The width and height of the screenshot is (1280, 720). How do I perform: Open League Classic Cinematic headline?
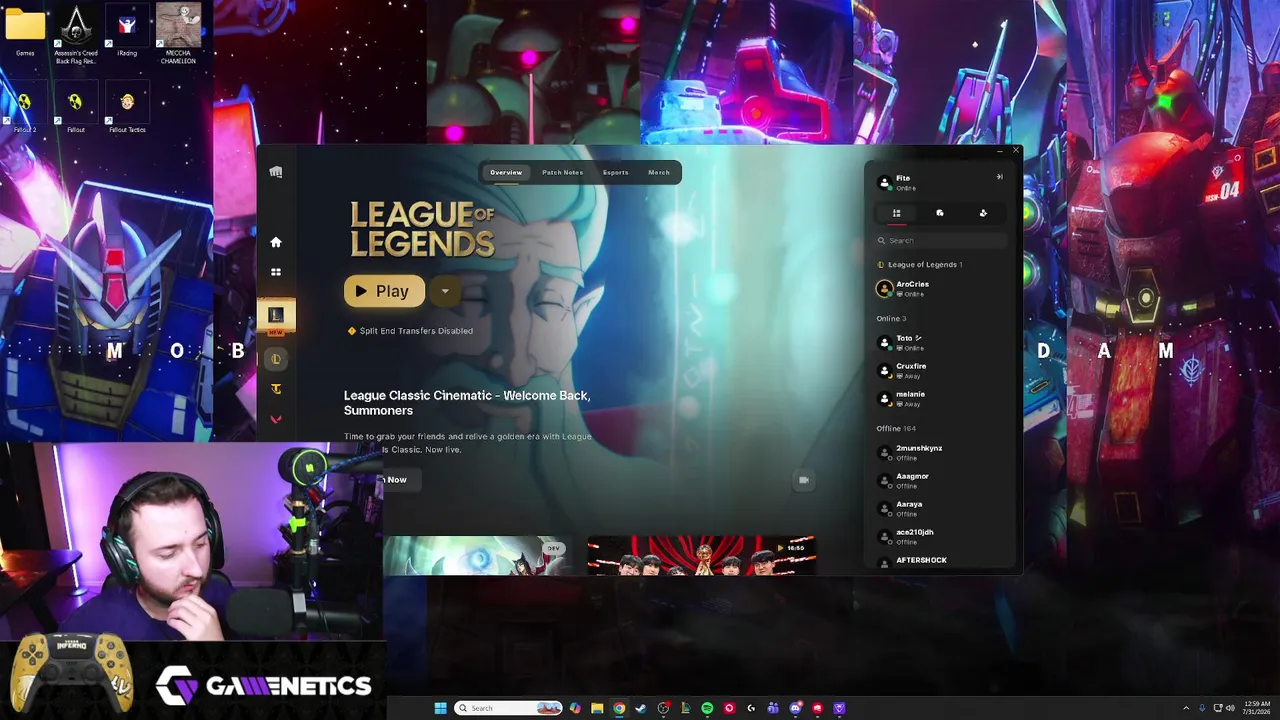[467, 403]
